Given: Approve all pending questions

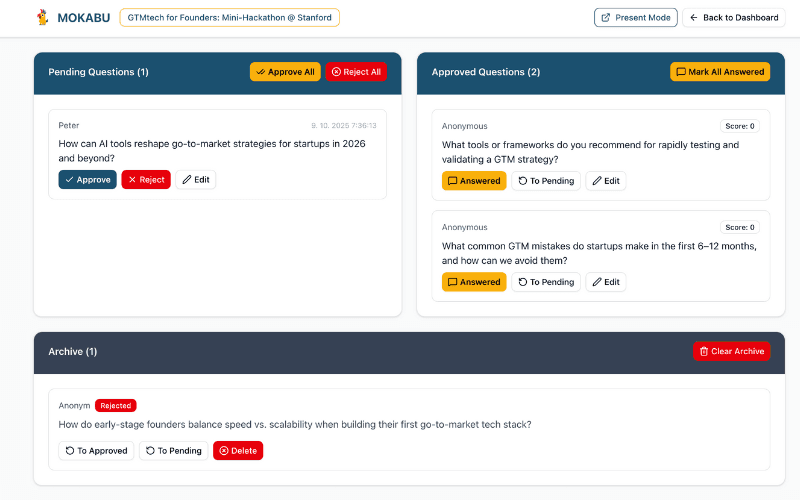Looking at the screenshot, I should [285, 72].
